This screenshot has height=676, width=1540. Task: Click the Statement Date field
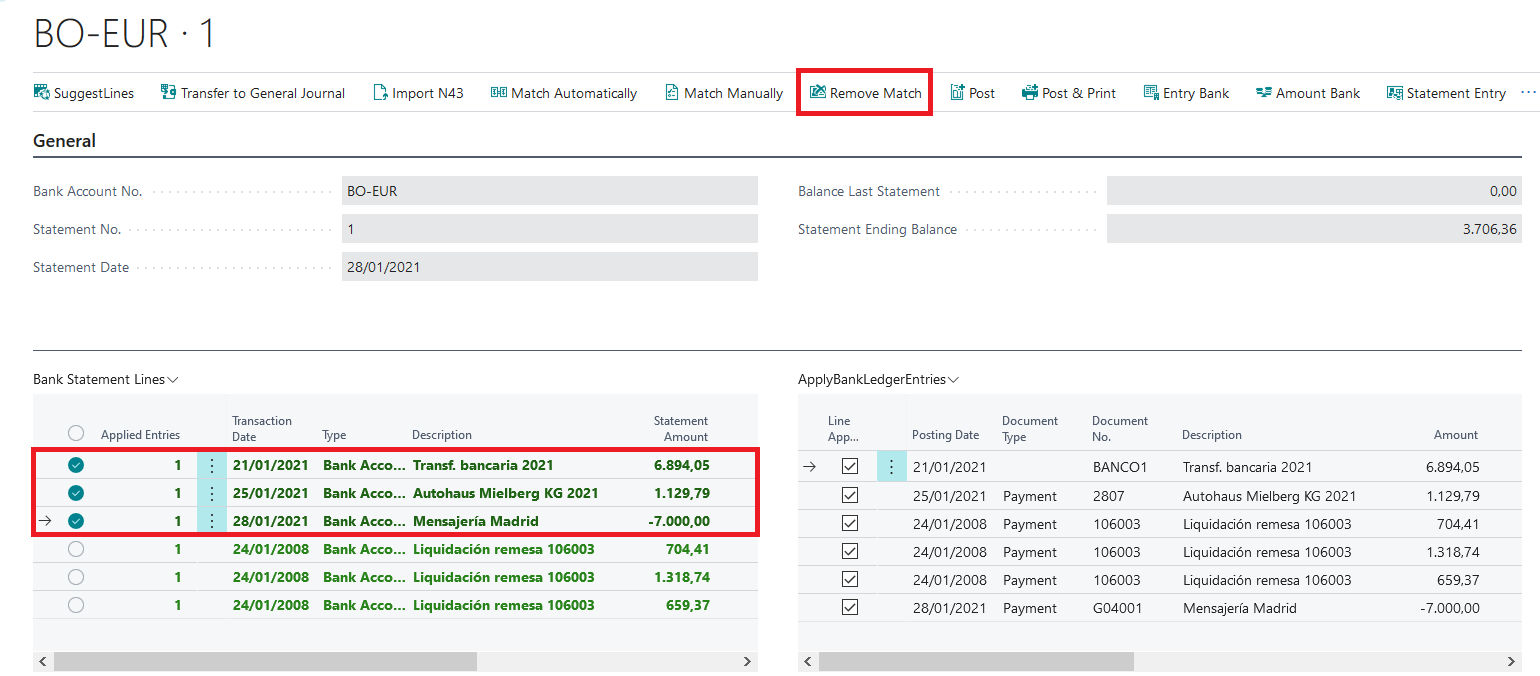tap(550, 267)
